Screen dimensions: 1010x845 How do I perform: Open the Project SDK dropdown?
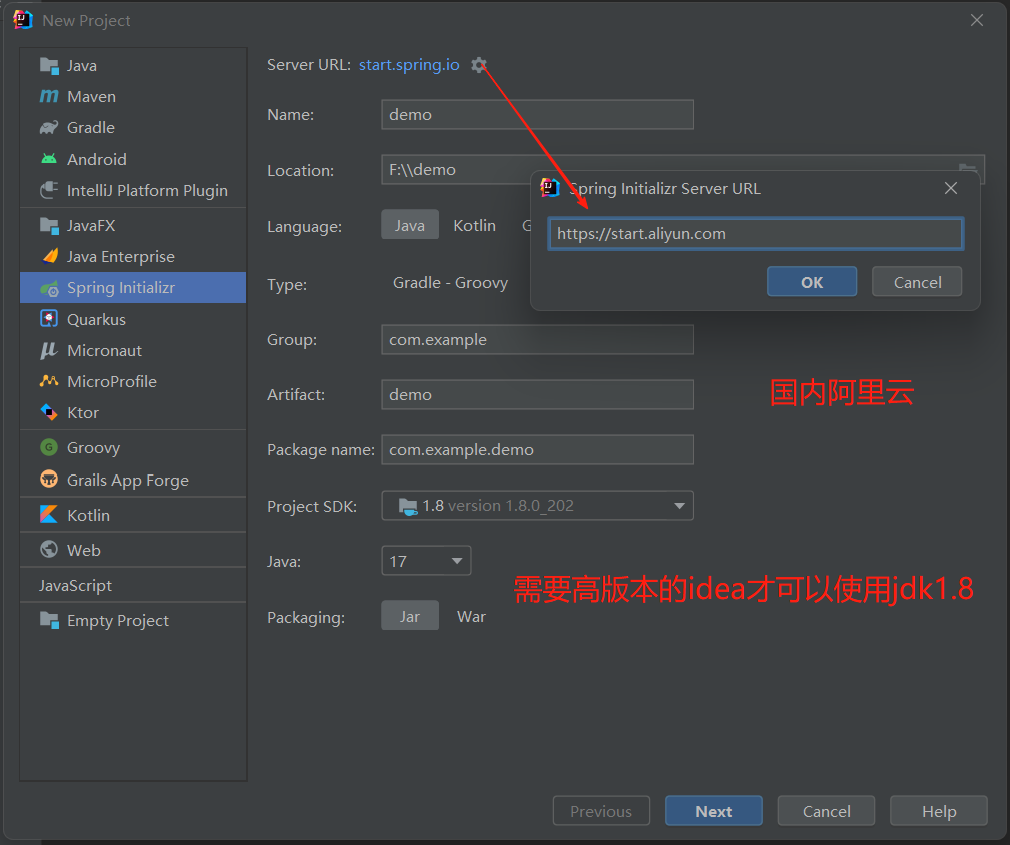(537, 506)
